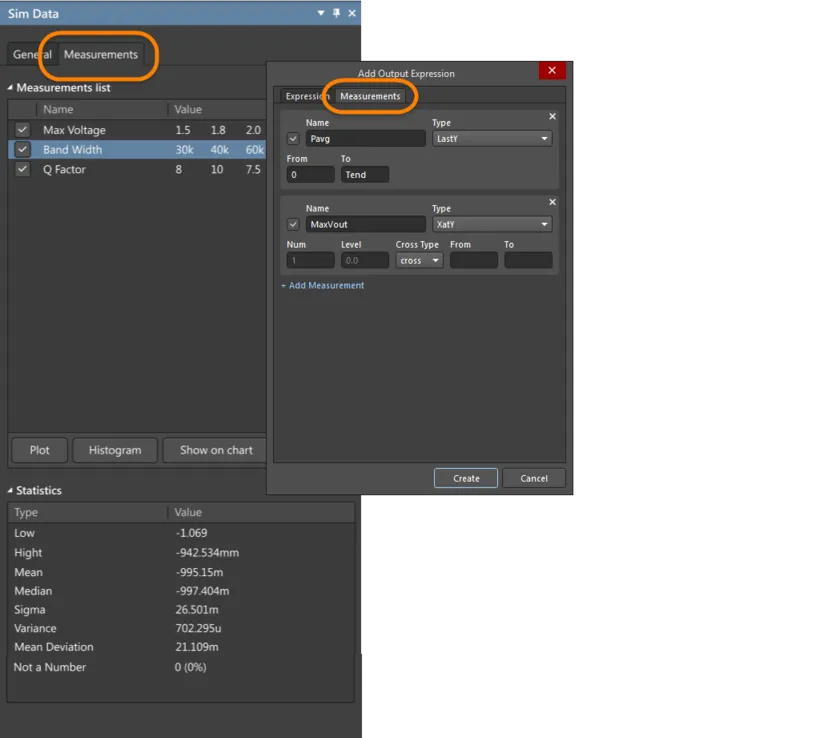Click the Hight value -942.534mm
The width and height of the screenshot is (840, 738).
(x=207, y=552)
